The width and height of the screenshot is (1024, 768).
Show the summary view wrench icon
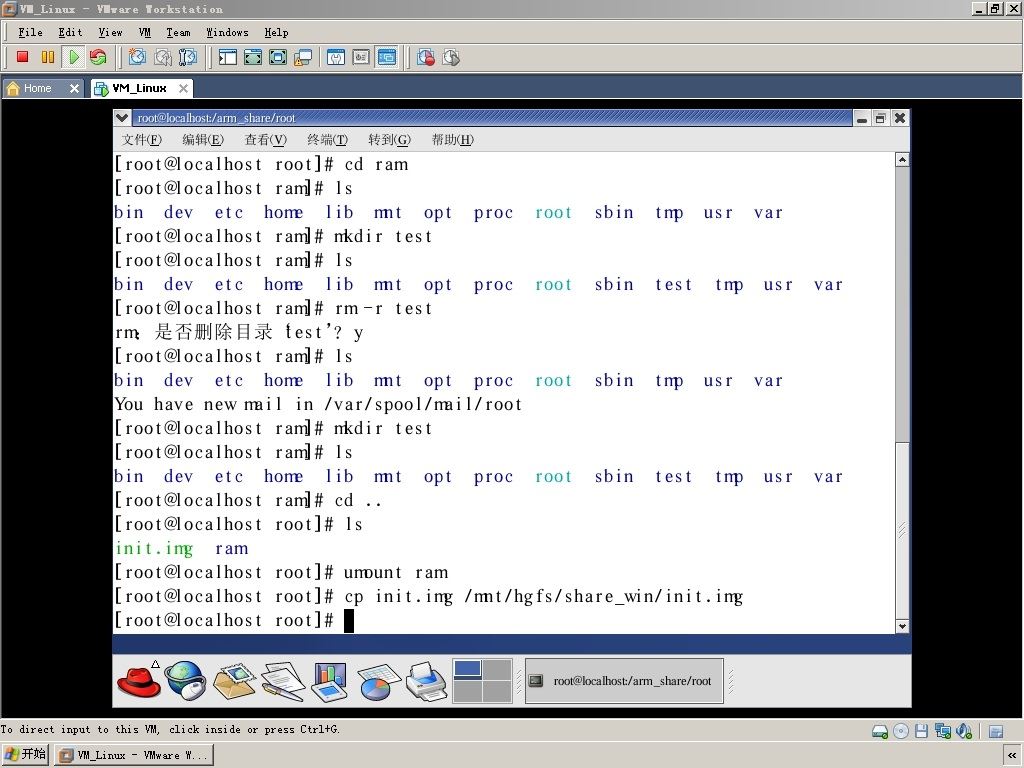336,57
